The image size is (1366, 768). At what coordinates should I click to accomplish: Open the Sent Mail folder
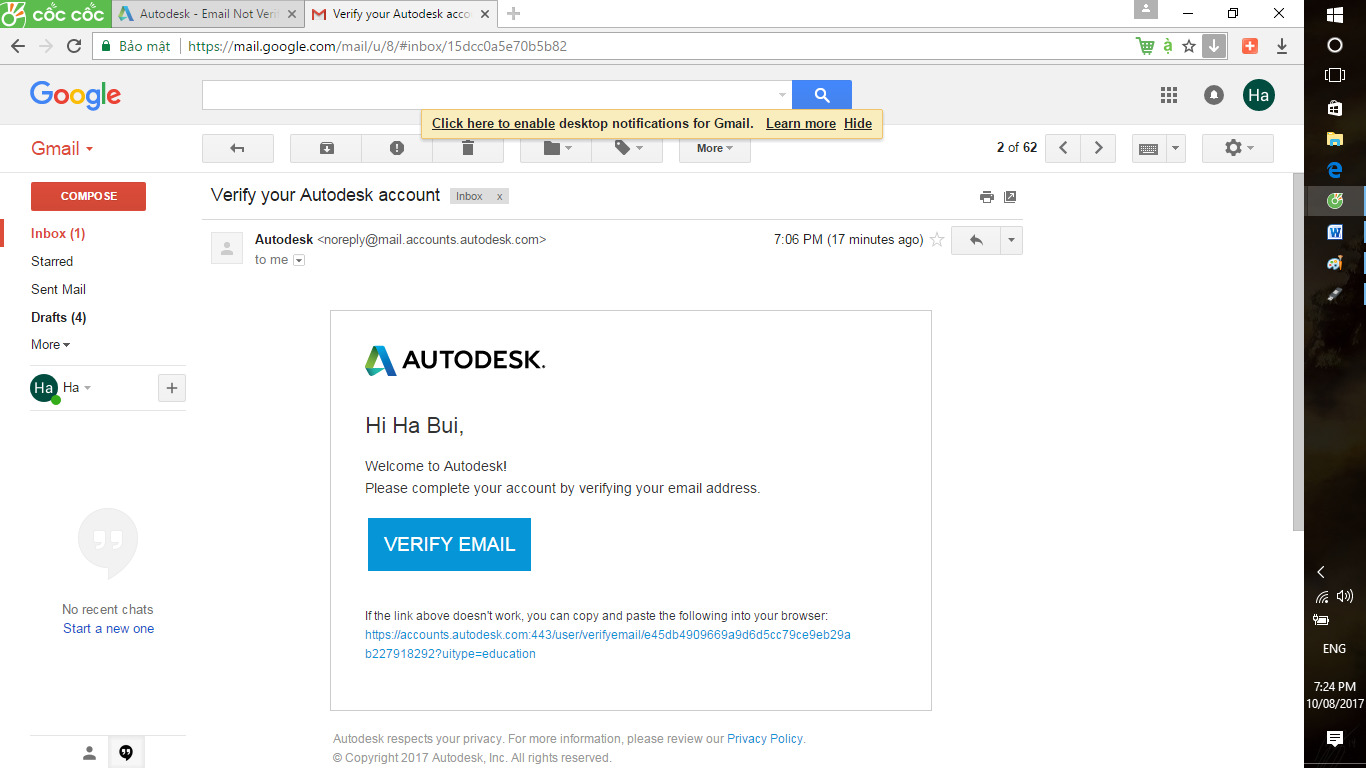pos(58,289)
